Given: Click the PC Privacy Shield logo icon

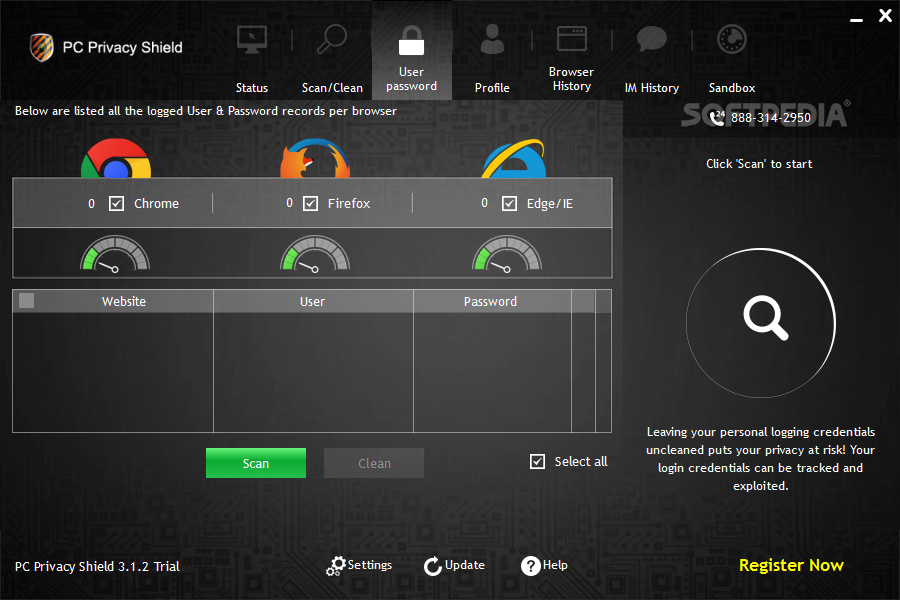Looking at the screenshot, I should [x=42, y=47].
